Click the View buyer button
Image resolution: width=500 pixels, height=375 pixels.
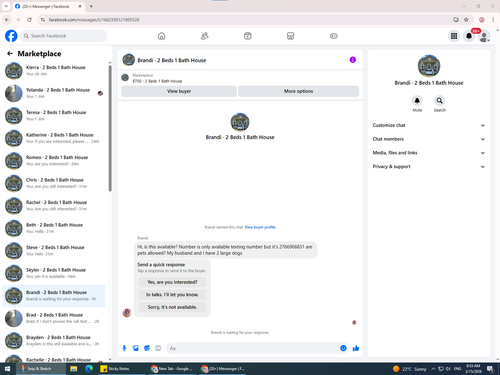pos(179,91)
